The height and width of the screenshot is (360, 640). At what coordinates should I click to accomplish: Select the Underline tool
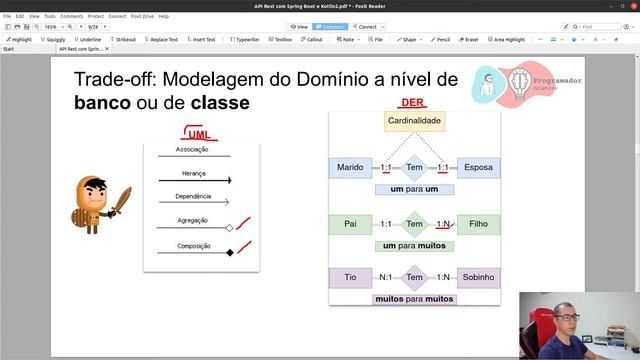pos(87,40)
